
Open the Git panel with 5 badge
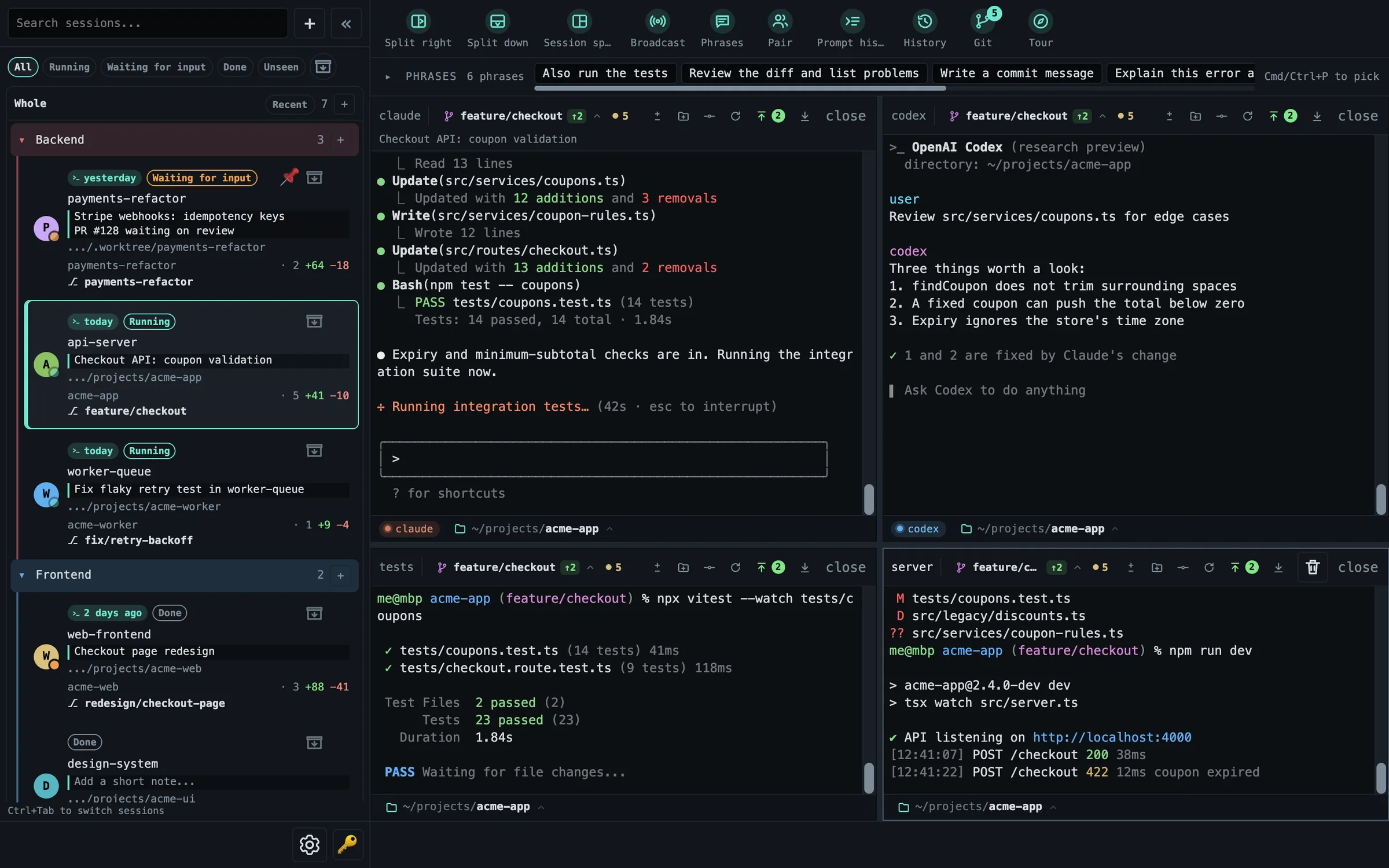(x=983, y=28)
